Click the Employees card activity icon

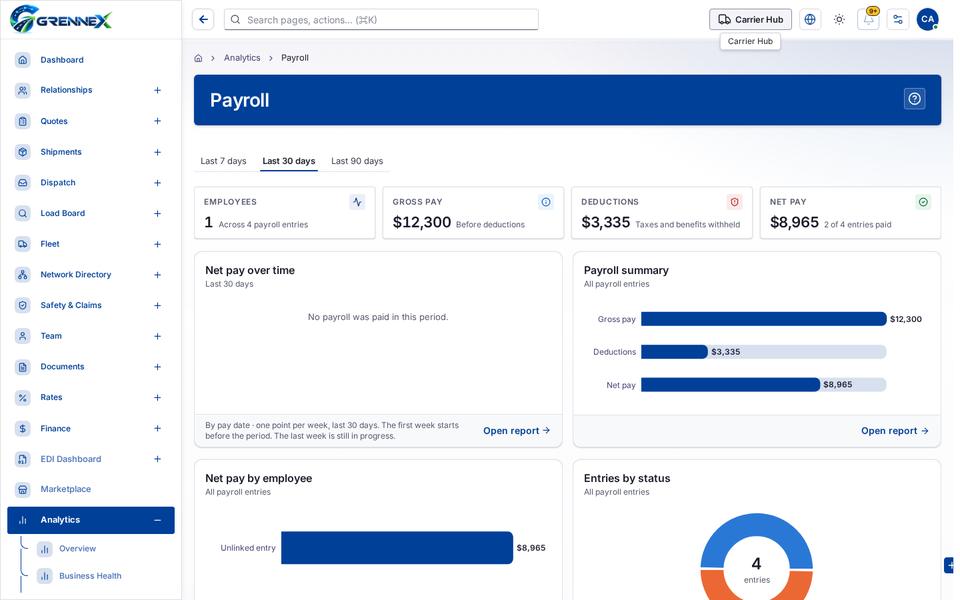tap(357, 202)
